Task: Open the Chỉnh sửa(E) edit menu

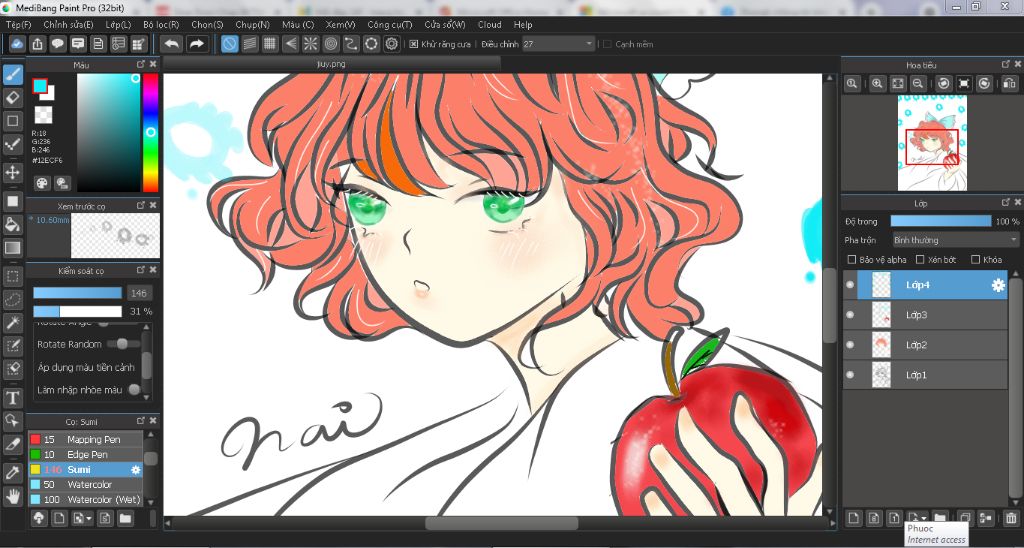Action: [x=68, y=24]
